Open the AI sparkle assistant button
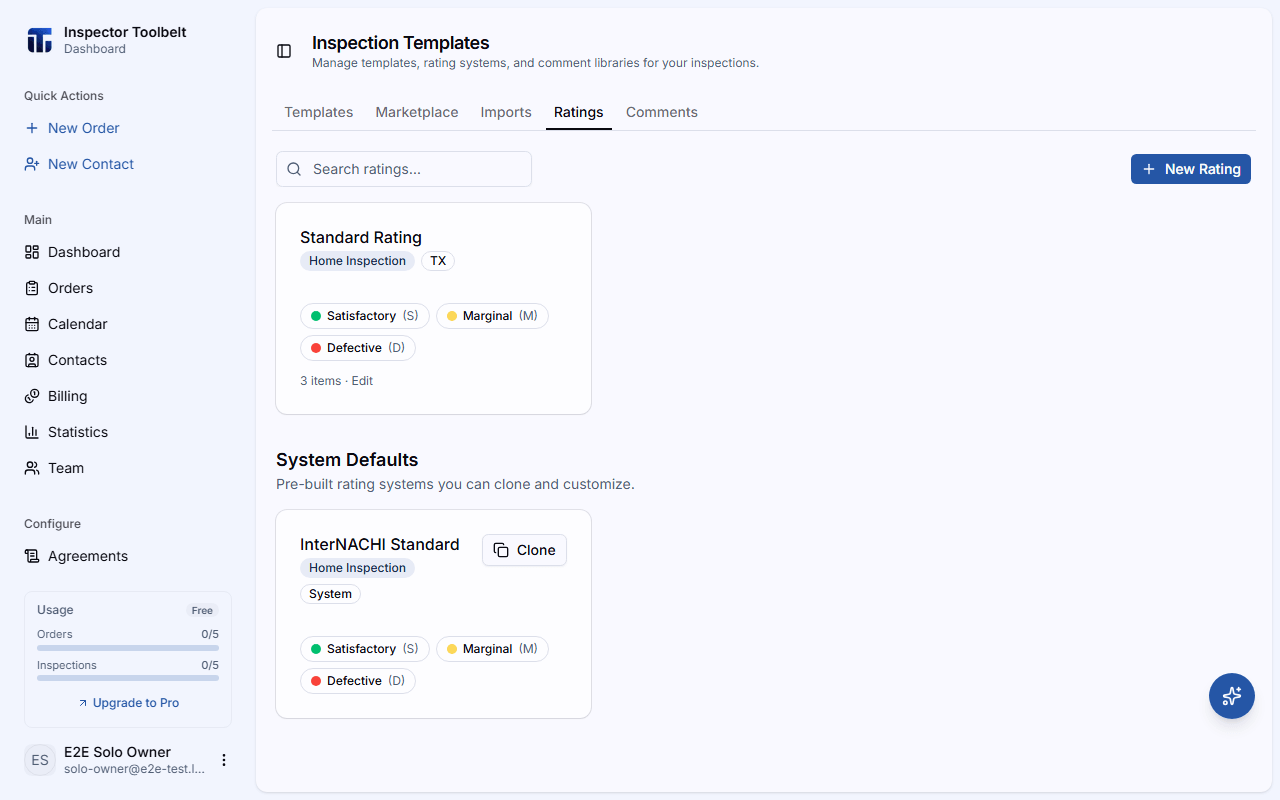The height and width of the screenshot is (800, 1280). [x=1232, y=696]
